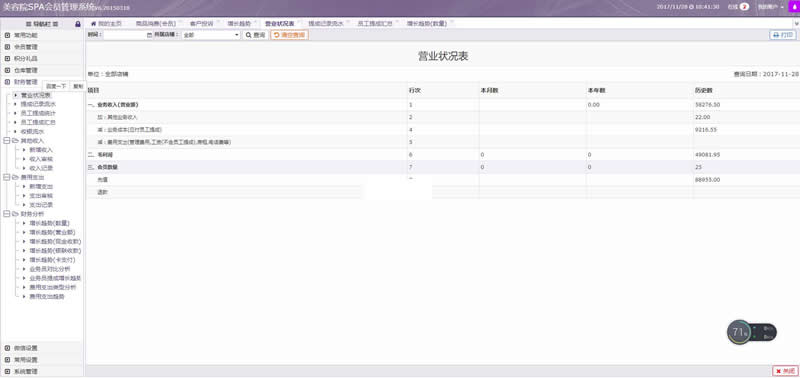This screenshot has height=378, width=800.
Task: Open the account dropdown in the header
Action: (x=770, y=7)
